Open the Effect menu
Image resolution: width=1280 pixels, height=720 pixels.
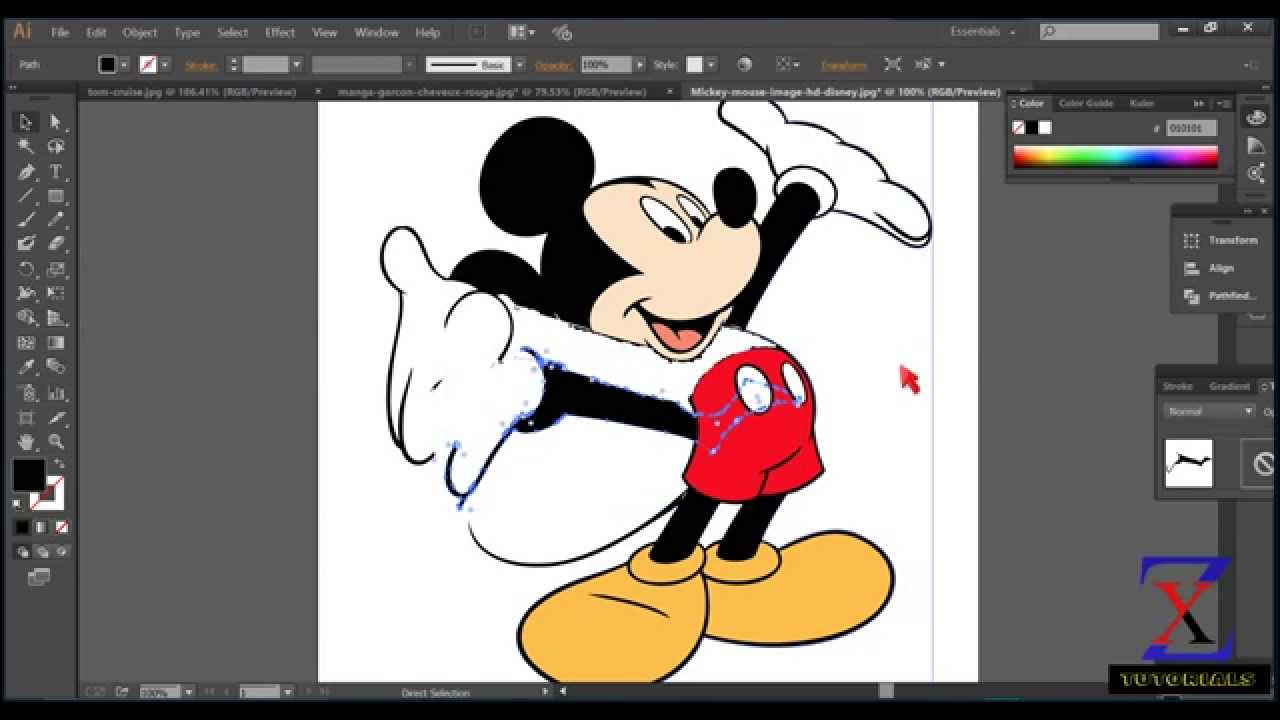coord(279,32)
